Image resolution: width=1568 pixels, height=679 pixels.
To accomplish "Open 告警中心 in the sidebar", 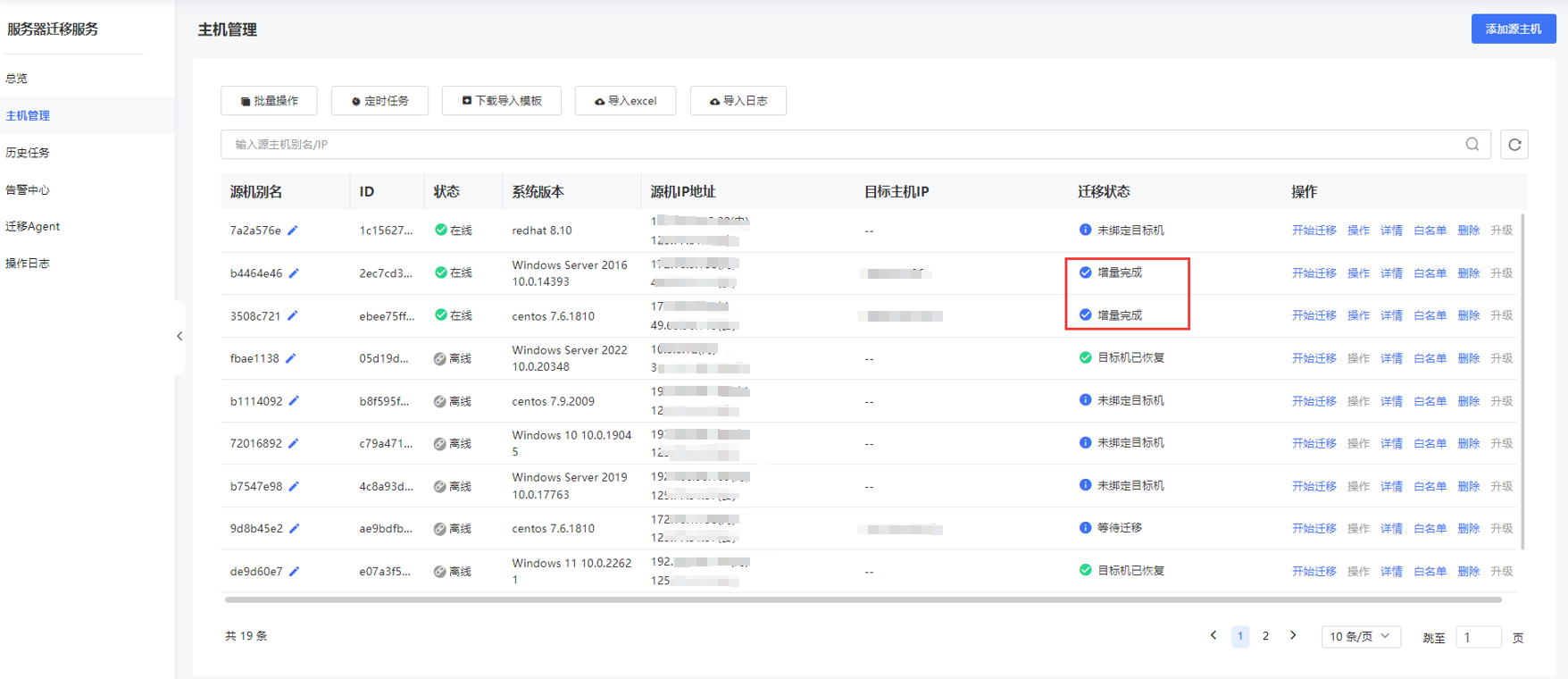I will pos(28,189).
